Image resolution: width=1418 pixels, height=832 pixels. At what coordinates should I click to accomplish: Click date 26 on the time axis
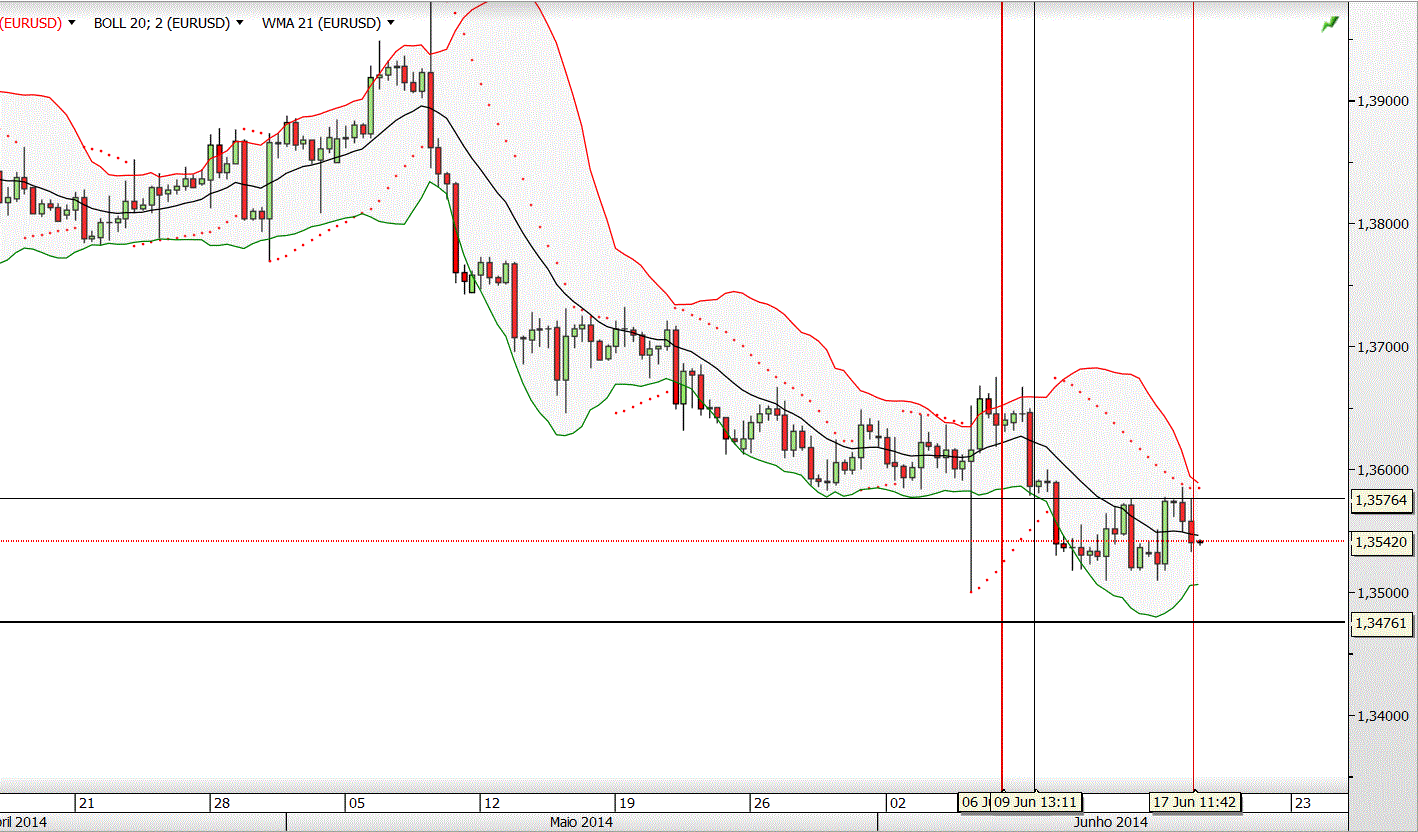click(x=762, y=803)
